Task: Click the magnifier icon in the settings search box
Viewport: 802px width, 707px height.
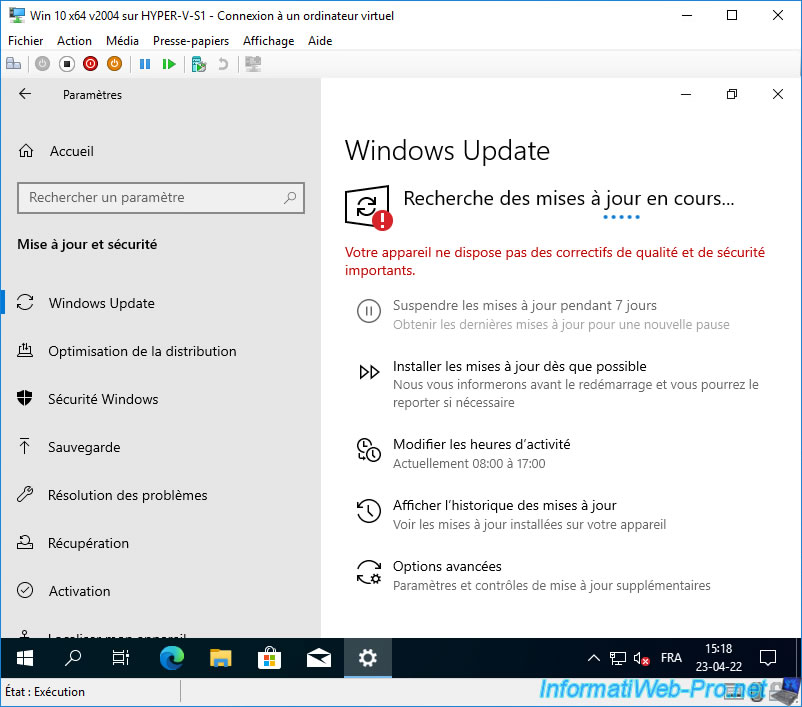Action: 290,197
